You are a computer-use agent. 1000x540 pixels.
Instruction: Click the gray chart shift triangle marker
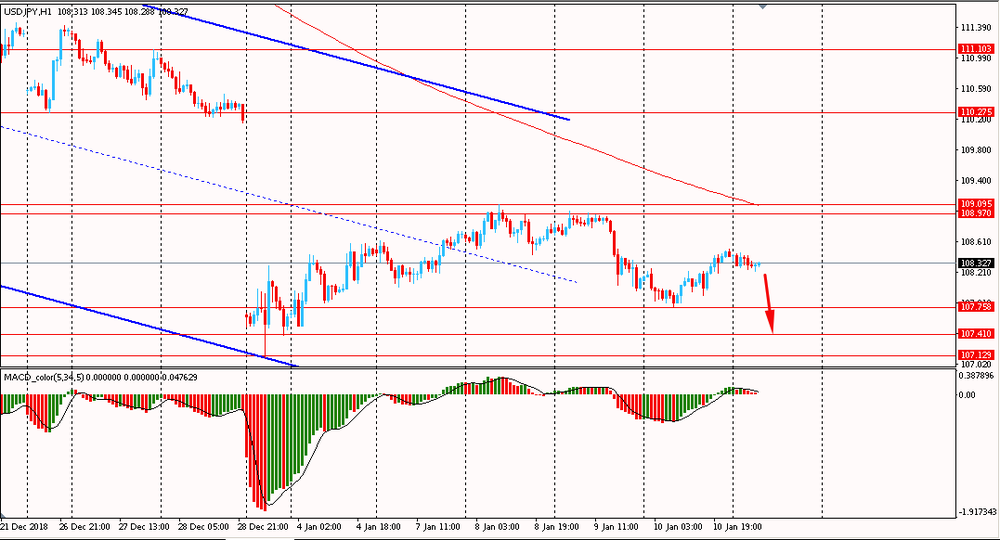(x=762, y=5)
